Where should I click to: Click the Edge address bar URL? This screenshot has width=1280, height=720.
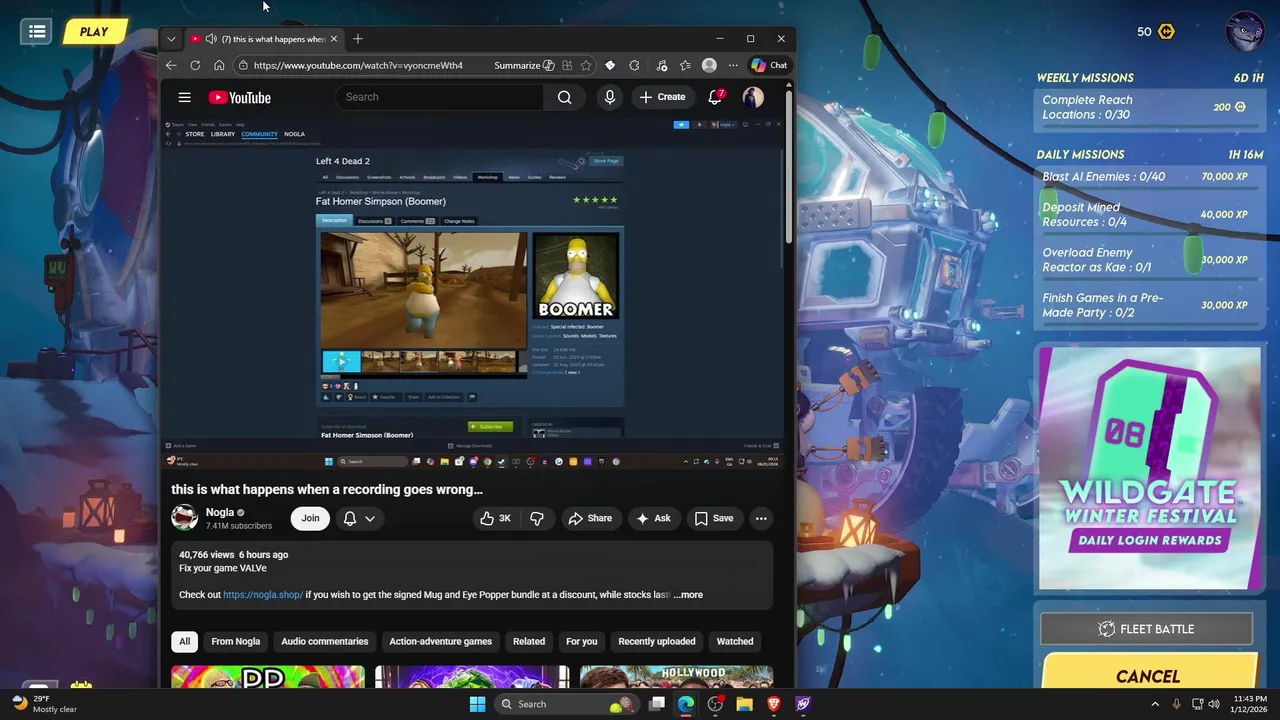point(358,65)
